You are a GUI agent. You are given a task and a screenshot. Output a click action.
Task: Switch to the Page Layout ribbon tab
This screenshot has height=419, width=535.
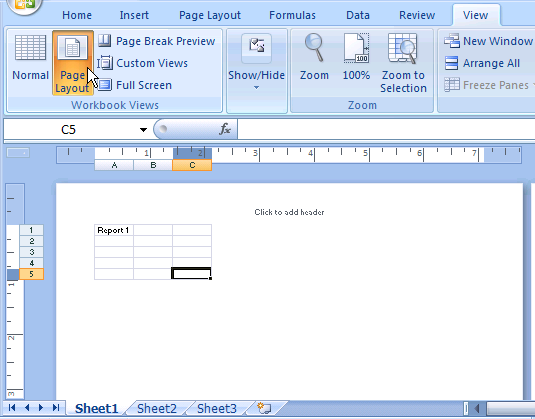210,15
